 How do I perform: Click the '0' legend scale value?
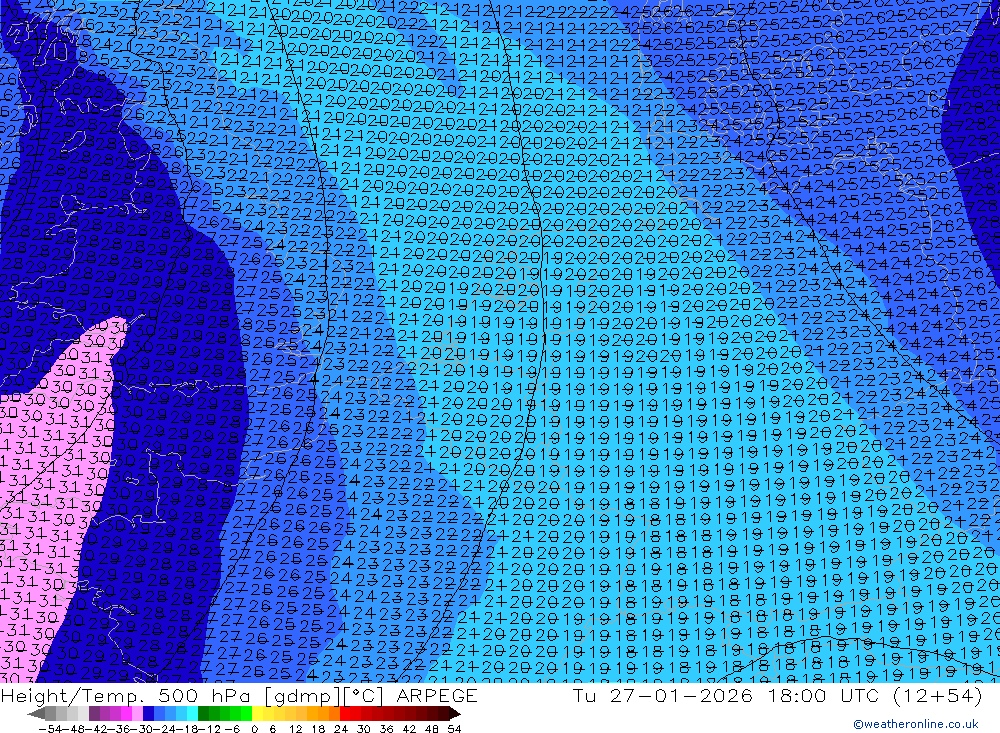pyautogui.click(x=254, y=729)
